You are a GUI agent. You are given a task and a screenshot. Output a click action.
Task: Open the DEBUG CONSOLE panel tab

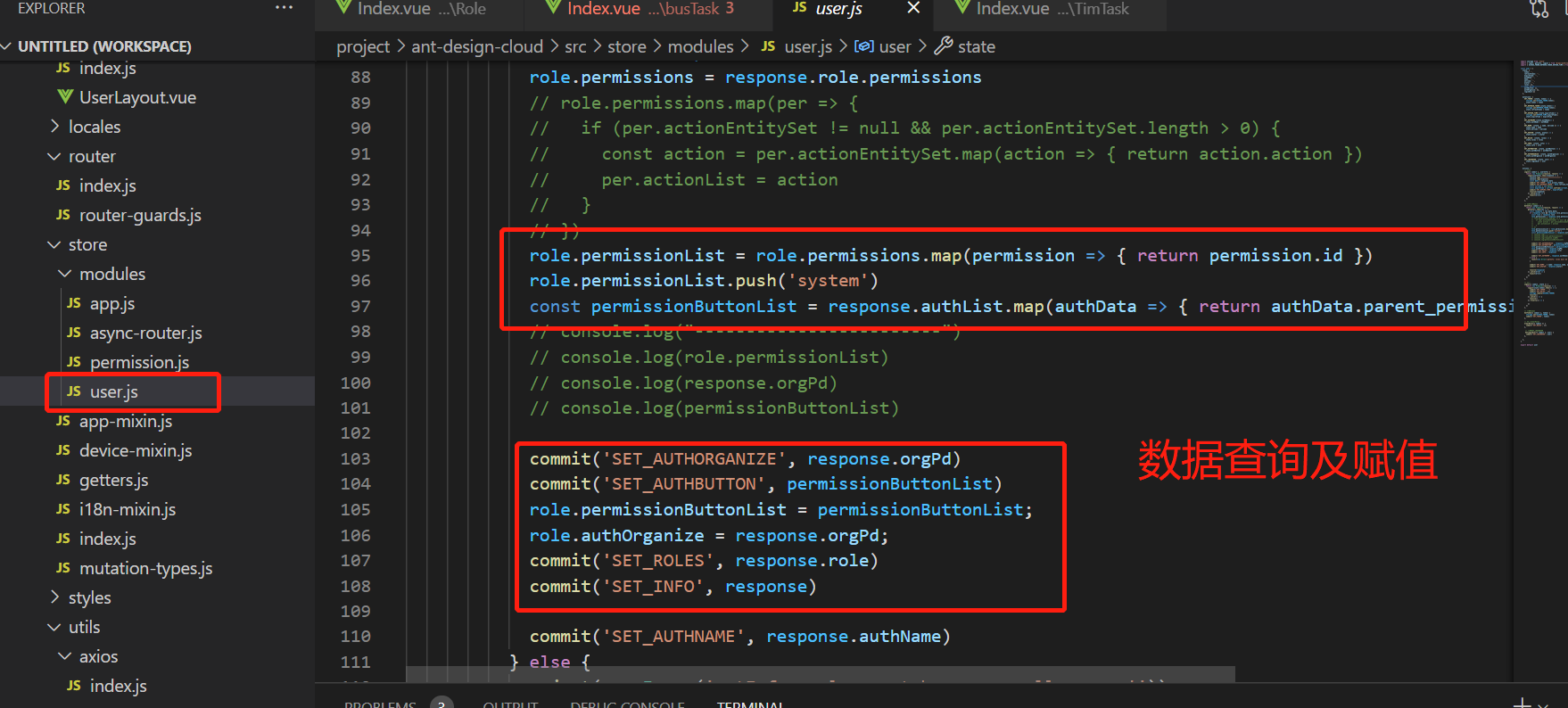tap(628, 704)
